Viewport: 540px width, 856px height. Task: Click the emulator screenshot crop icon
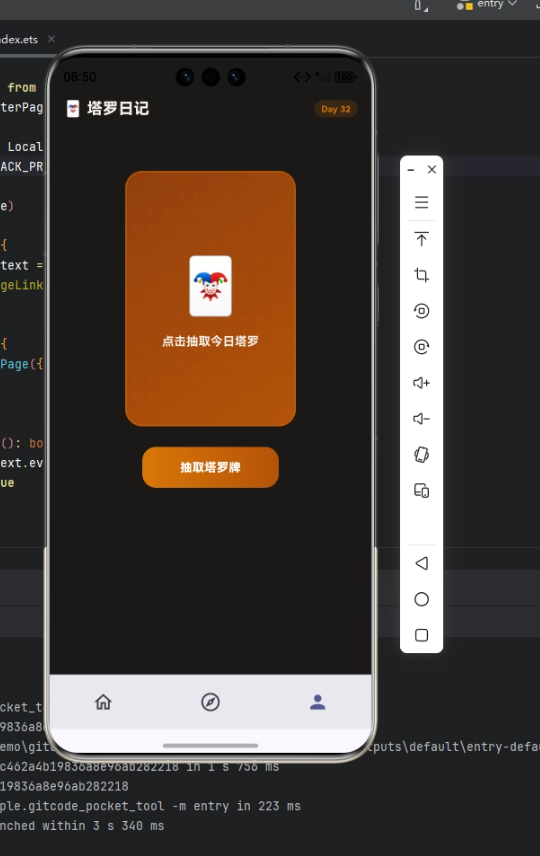point(422,275)
